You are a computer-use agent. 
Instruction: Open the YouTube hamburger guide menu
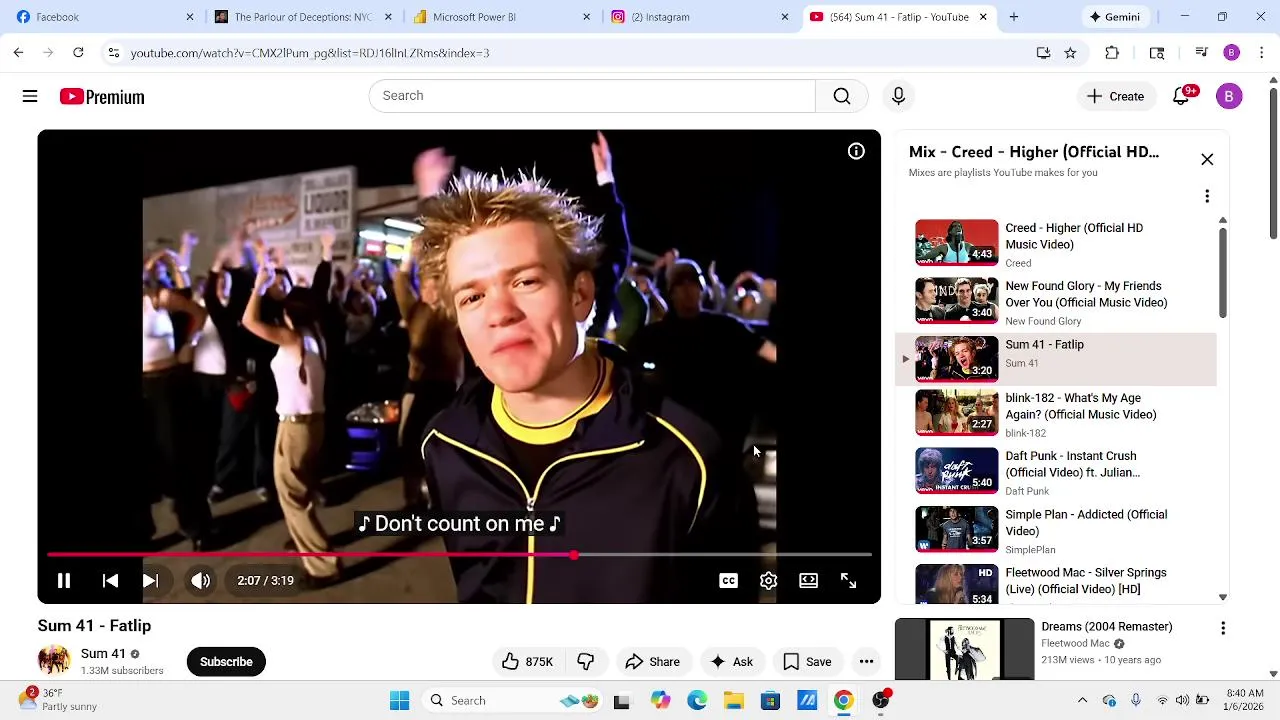pos(30,96)
